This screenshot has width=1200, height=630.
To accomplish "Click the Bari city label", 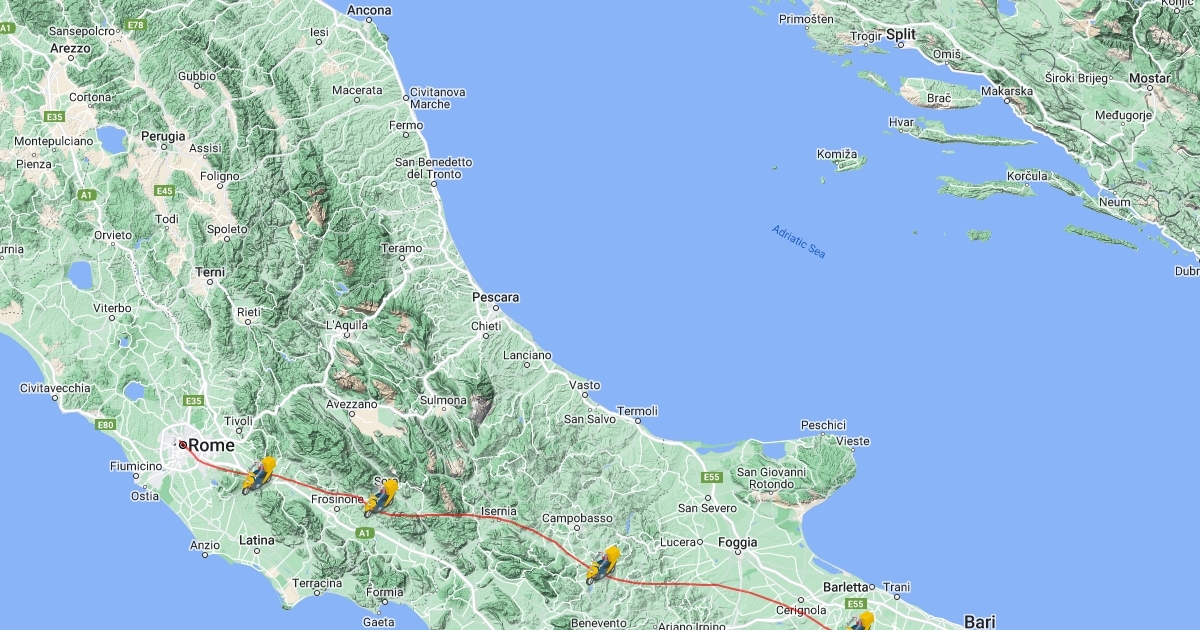I will pos(980,621).
